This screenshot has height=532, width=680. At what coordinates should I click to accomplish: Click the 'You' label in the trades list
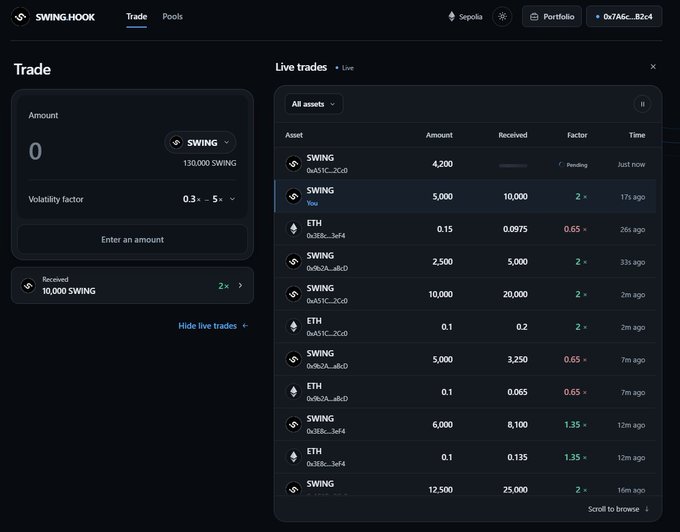coord(312,203)
